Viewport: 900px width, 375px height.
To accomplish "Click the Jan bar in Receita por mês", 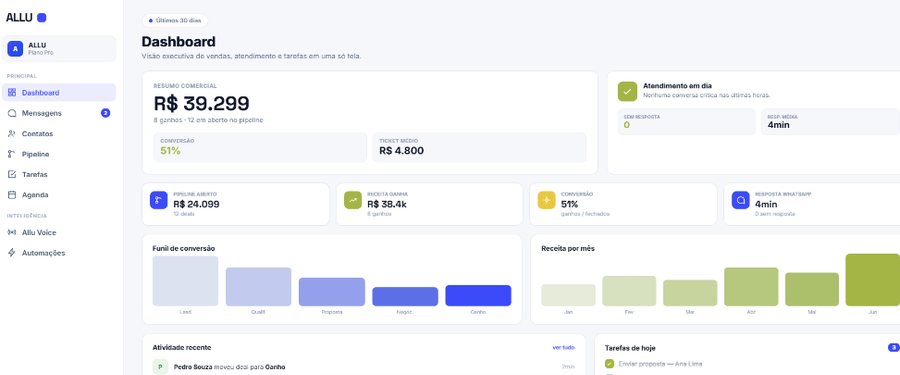I will (568, 295).
